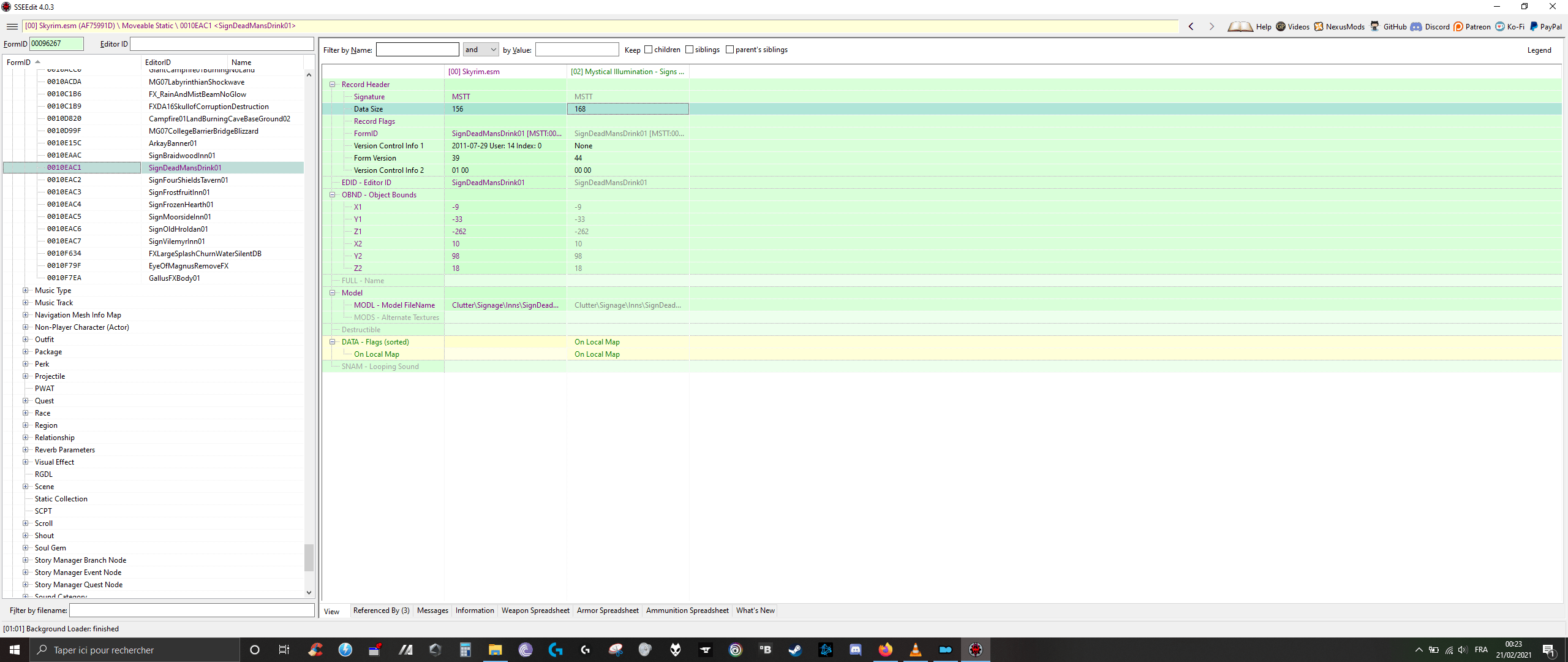The image size is (1568, 662).
Task: Collapse the DATA - Flags node
Action: click(x=333, y=342)
